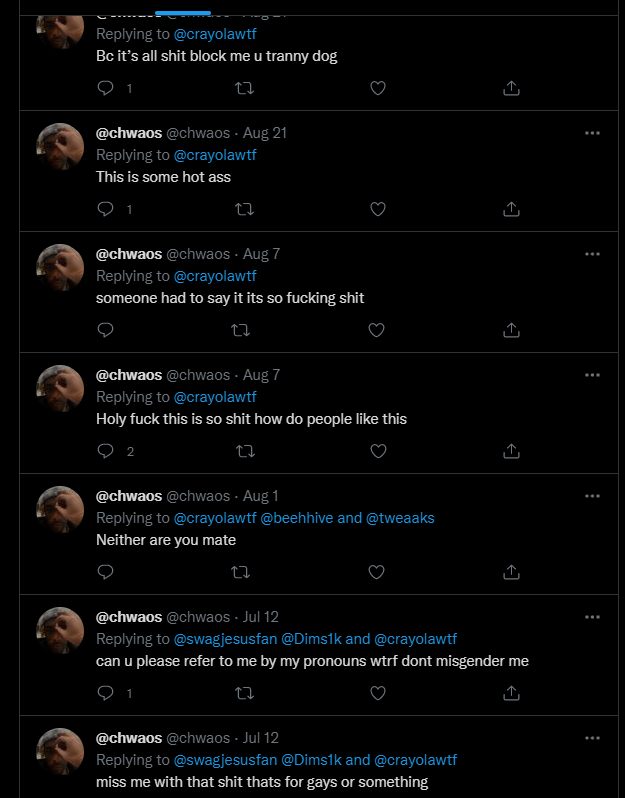
Task: Open more options on the Aug 1 tweet
Action: 592,496
